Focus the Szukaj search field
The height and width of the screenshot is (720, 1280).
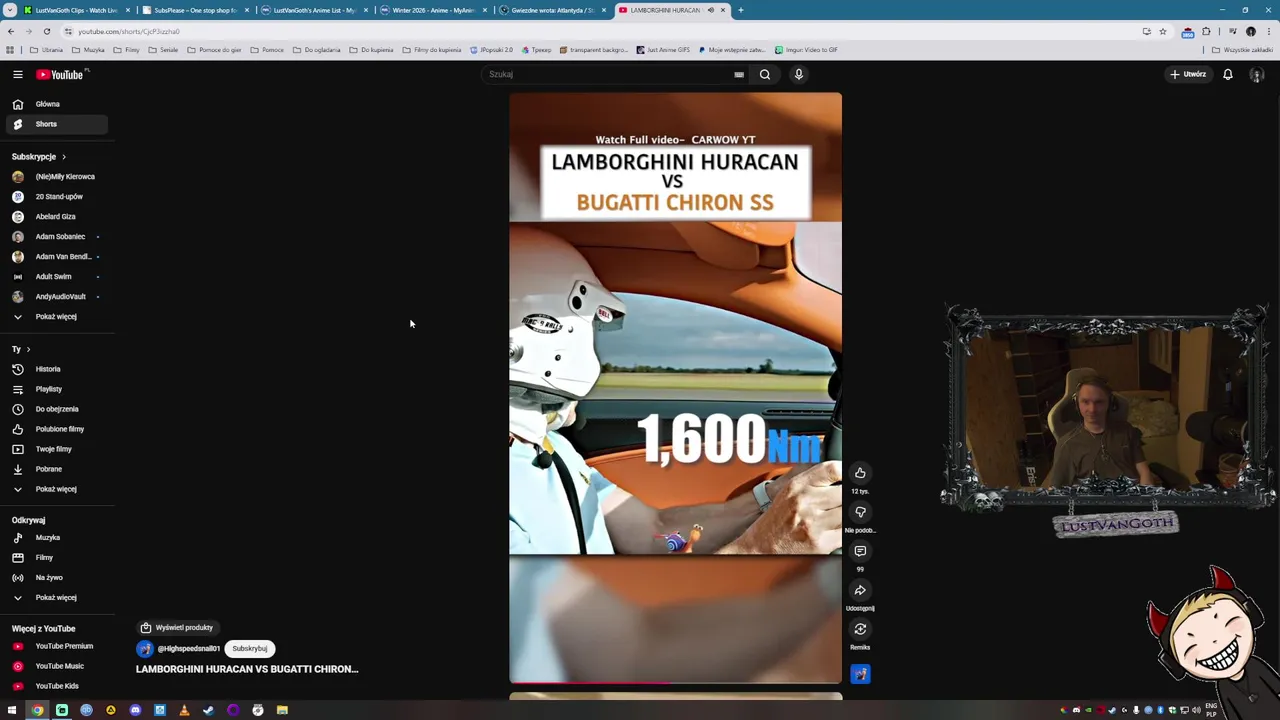tap(608, 74)
